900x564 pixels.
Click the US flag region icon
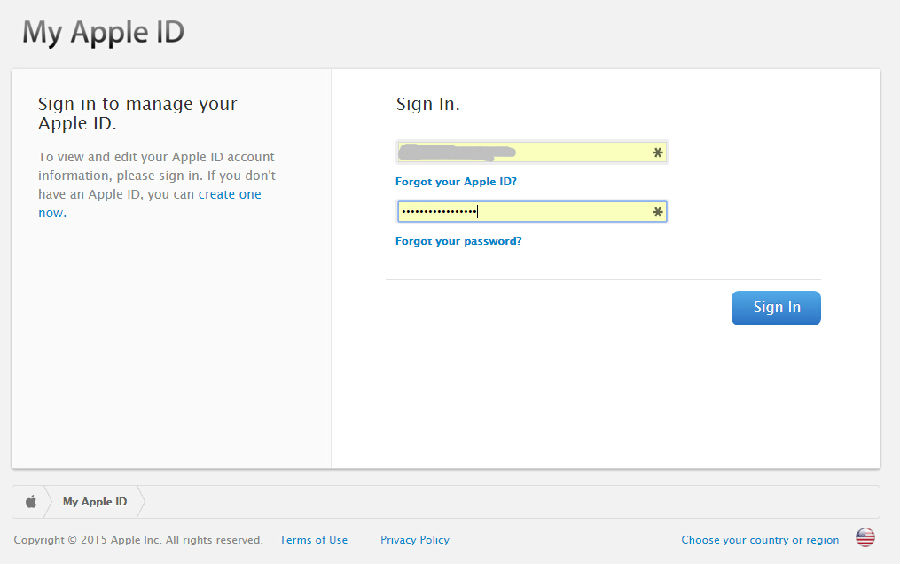[865, 538]
